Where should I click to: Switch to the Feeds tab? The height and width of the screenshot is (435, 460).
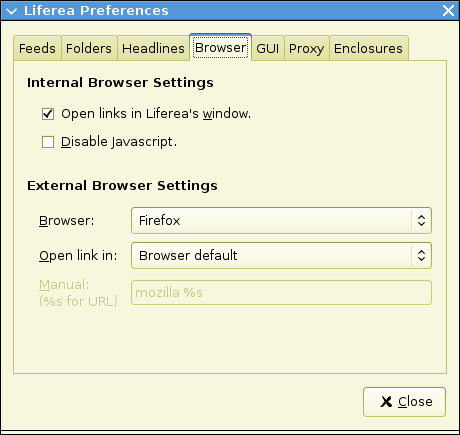[x=37, y=48]
